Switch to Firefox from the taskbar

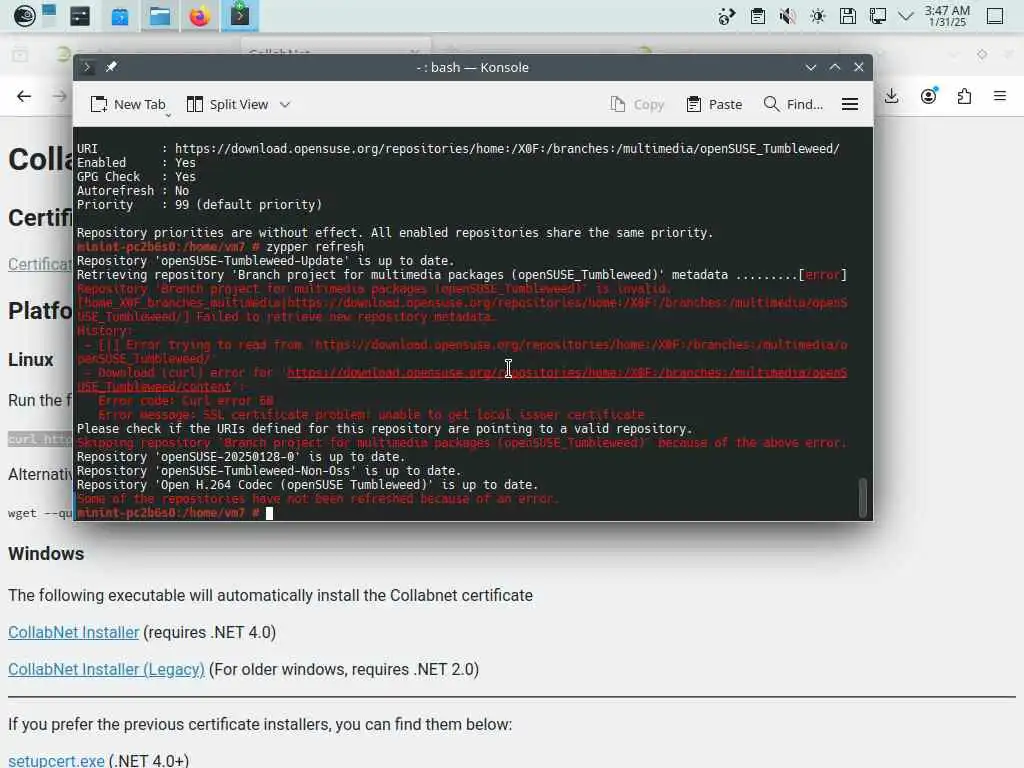[200, 16]
